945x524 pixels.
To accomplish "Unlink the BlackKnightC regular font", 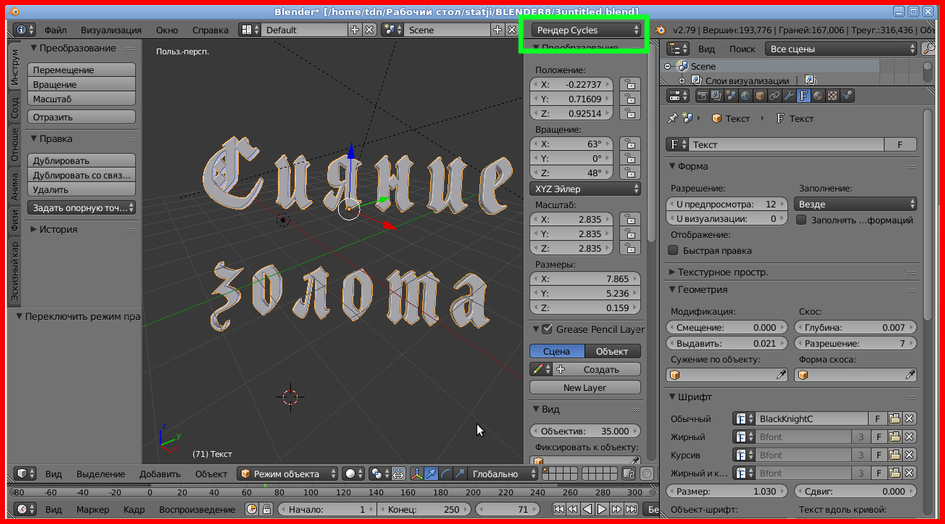I will [909, 418].
